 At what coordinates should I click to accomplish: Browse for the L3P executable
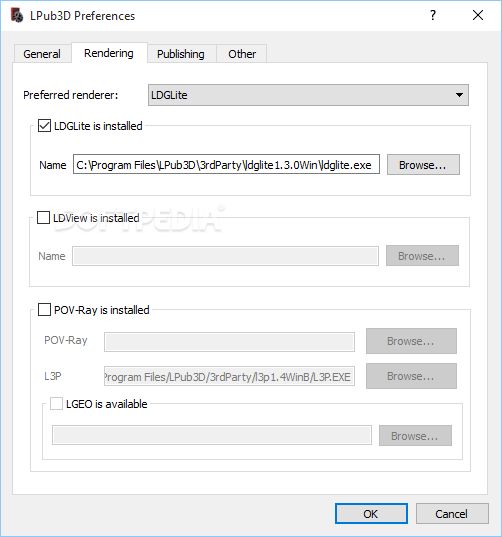411,376
